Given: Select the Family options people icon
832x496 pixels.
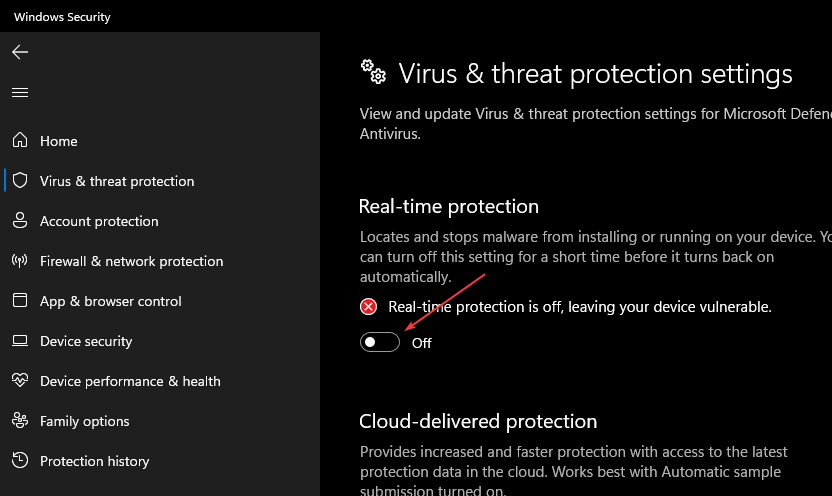Looking at the screenshot, I should tap(20, 420).
